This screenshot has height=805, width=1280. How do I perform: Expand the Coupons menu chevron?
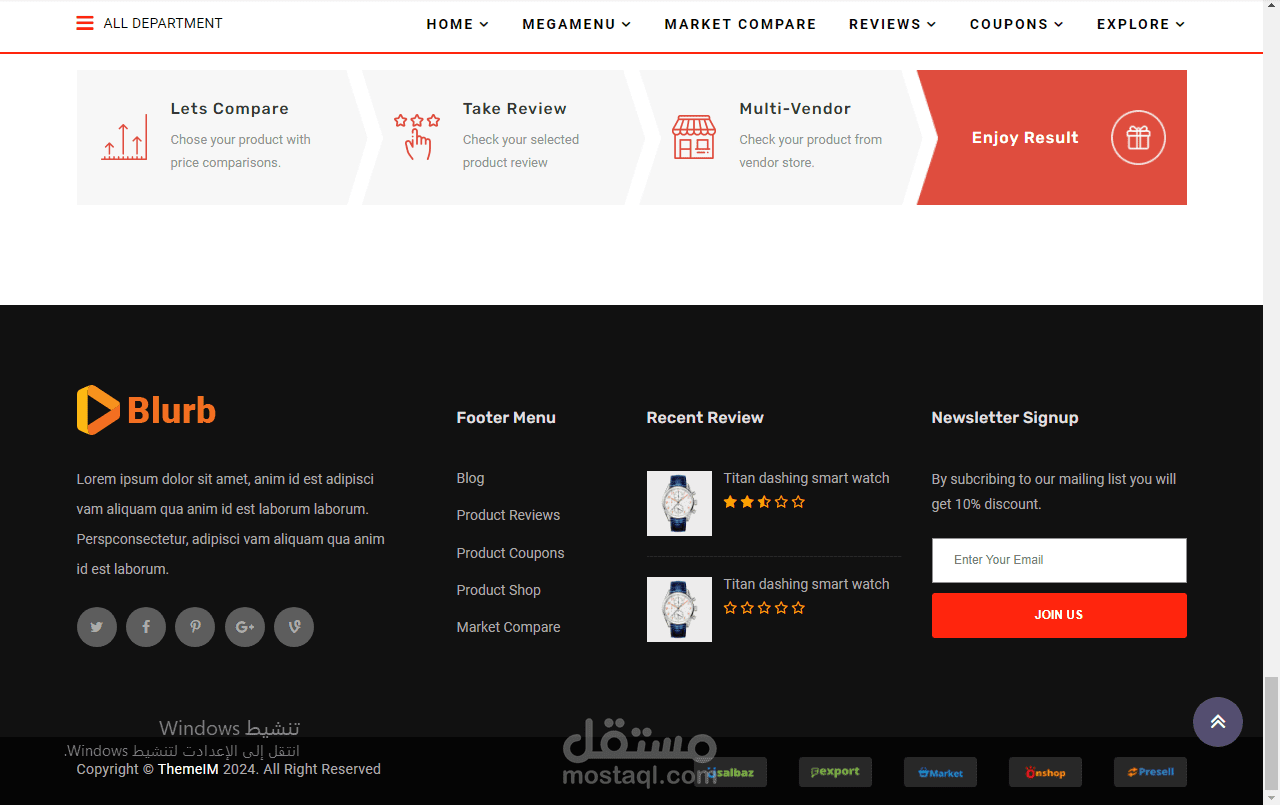[1058, 24]
